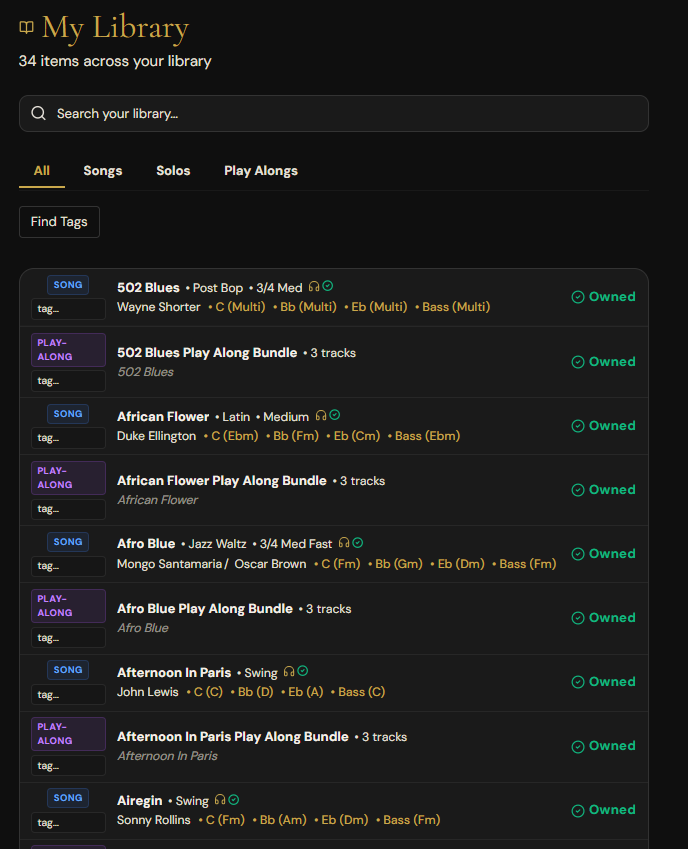Screen dimensions: 688x849
Task: Click the search magnifier icon
Action: [x=38, y=113]
